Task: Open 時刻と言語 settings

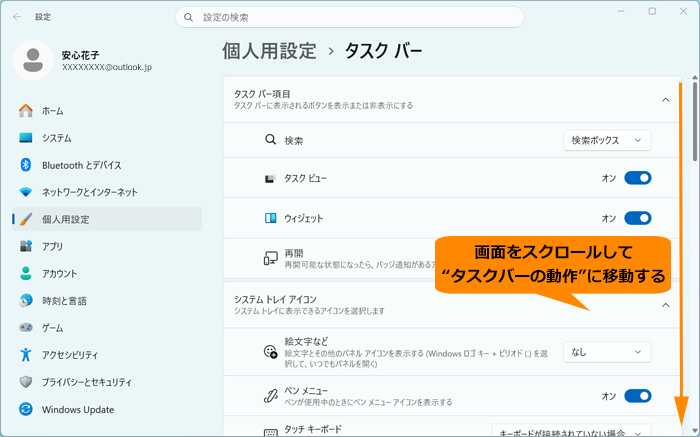Action: click(107, 301)
